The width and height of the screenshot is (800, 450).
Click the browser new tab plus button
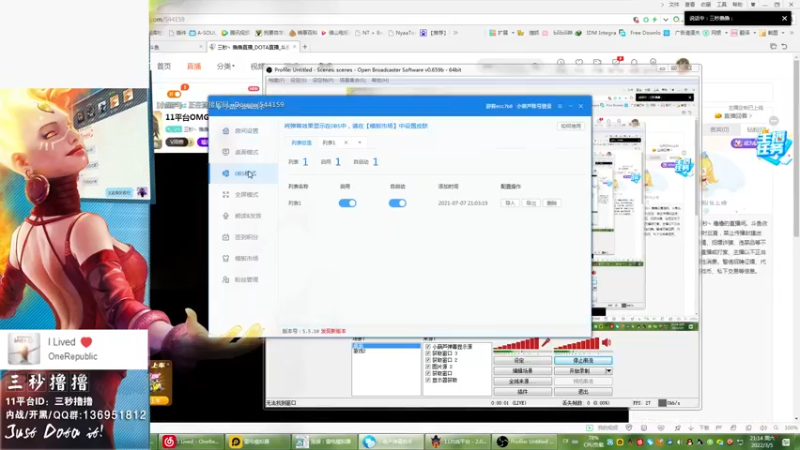point(305,47)
